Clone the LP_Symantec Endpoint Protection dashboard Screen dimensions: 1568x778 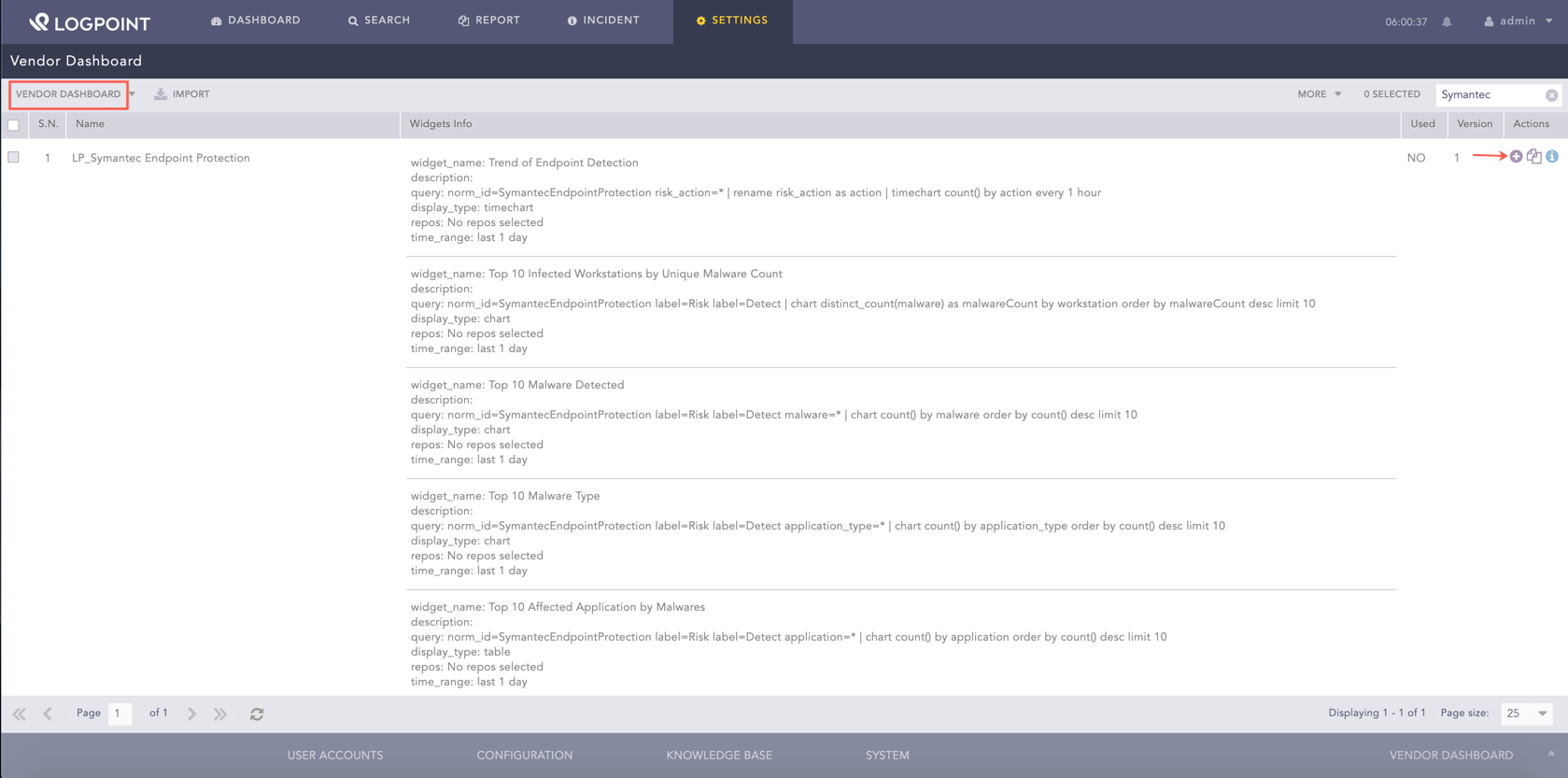click(x=1533, y=157)
